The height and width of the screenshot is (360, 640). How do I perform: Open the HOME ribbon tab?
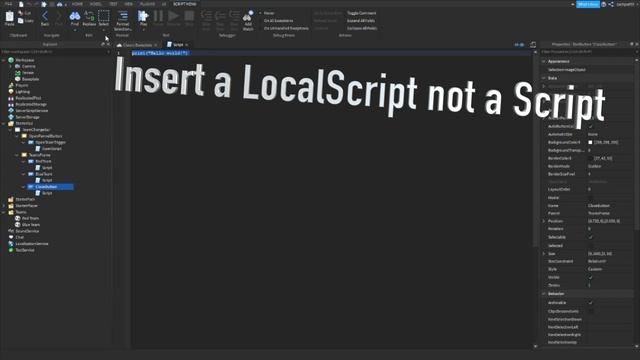[77, 4]
